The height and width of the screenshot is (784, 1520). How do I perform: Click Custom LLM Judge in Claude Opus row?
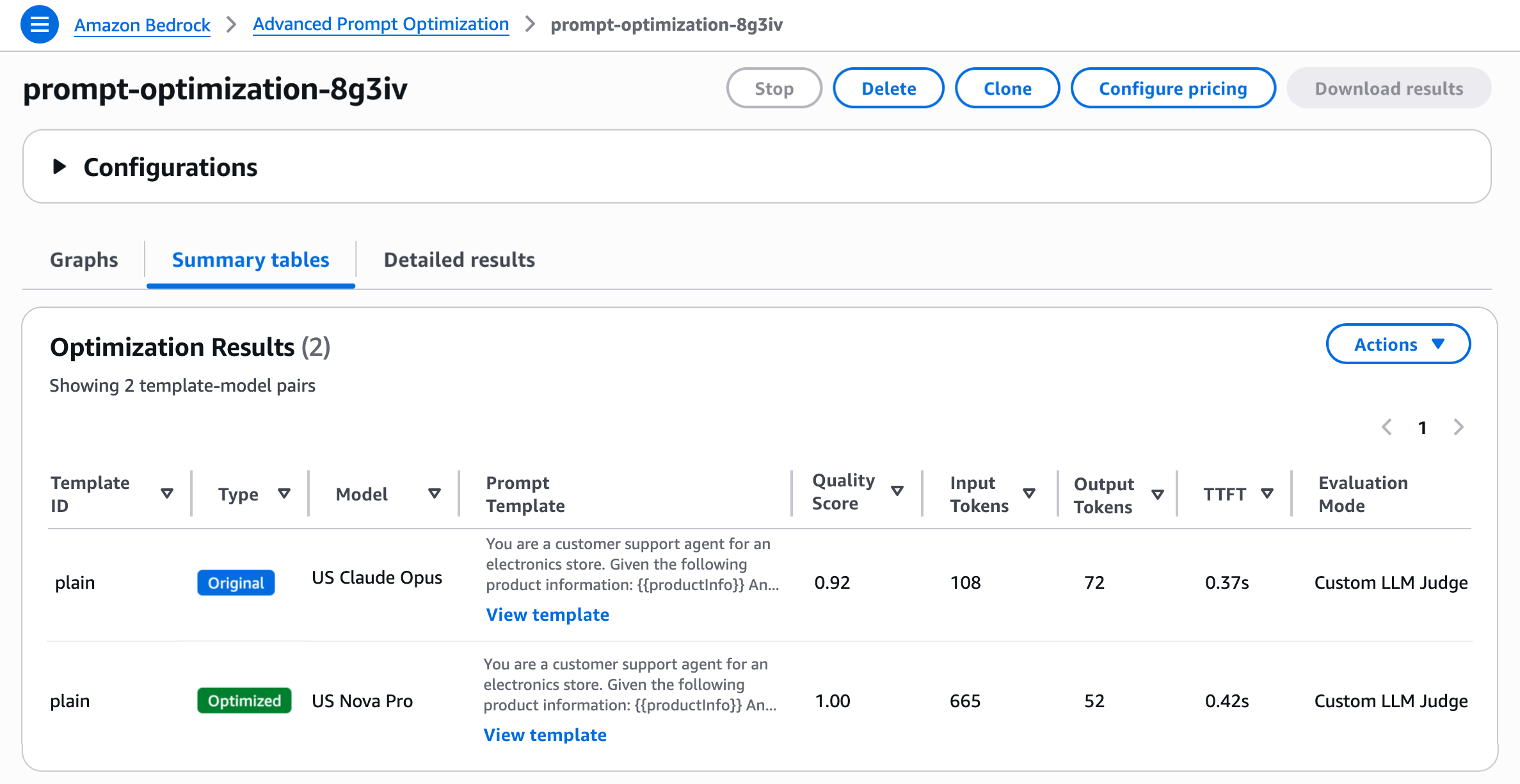pos(1391,582)
